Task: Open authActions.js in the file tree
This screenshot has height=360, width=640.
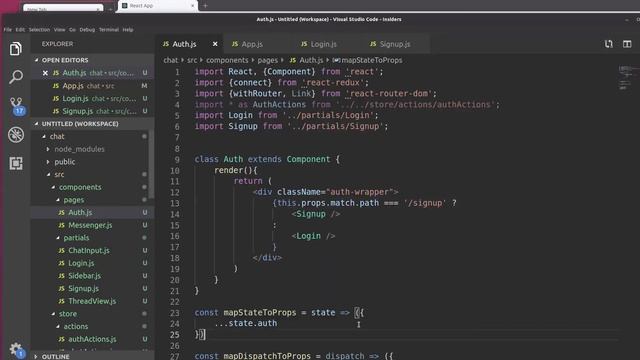Action: [92, 339]
